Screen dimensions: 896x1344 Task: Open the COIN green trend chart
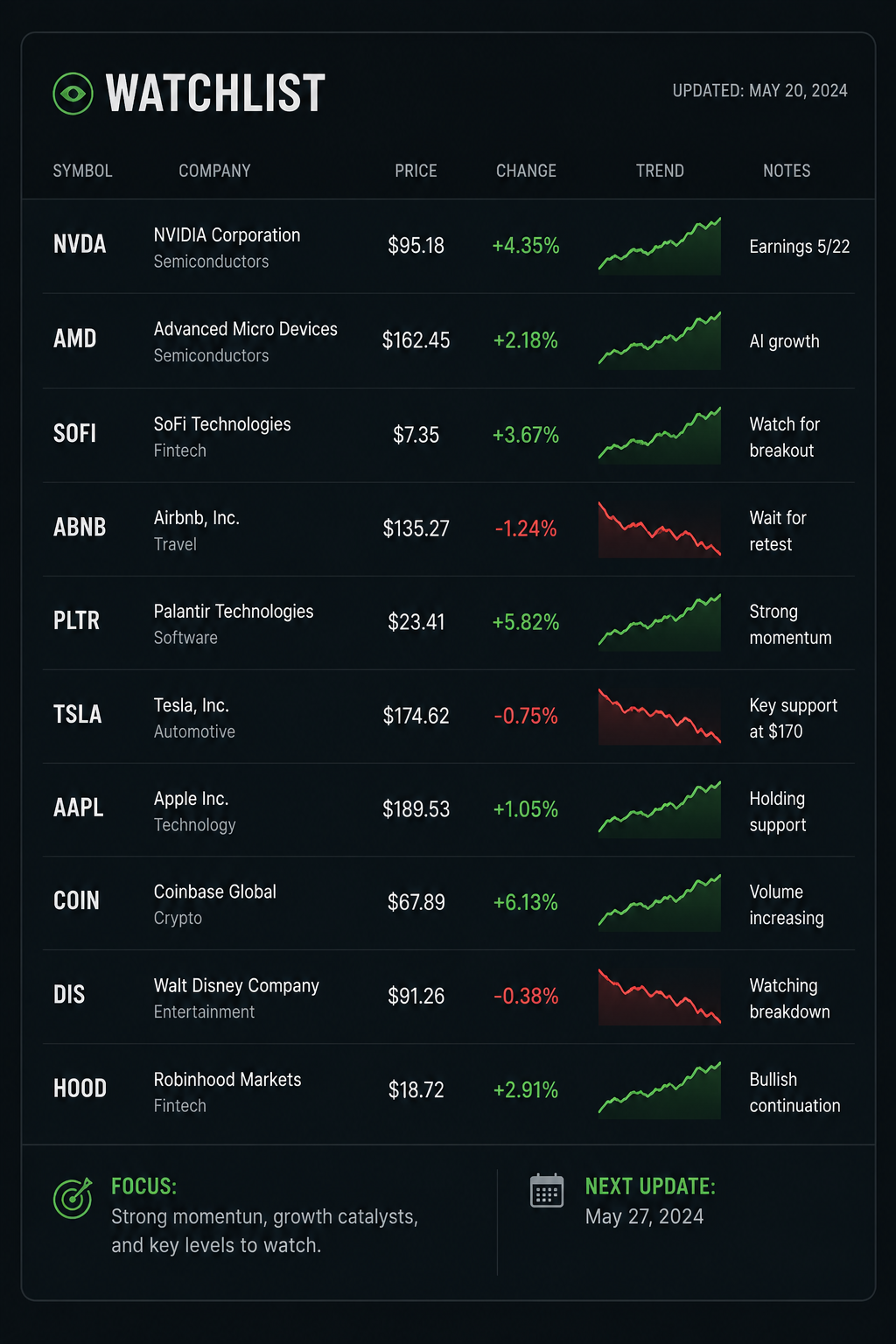[660, 902]
